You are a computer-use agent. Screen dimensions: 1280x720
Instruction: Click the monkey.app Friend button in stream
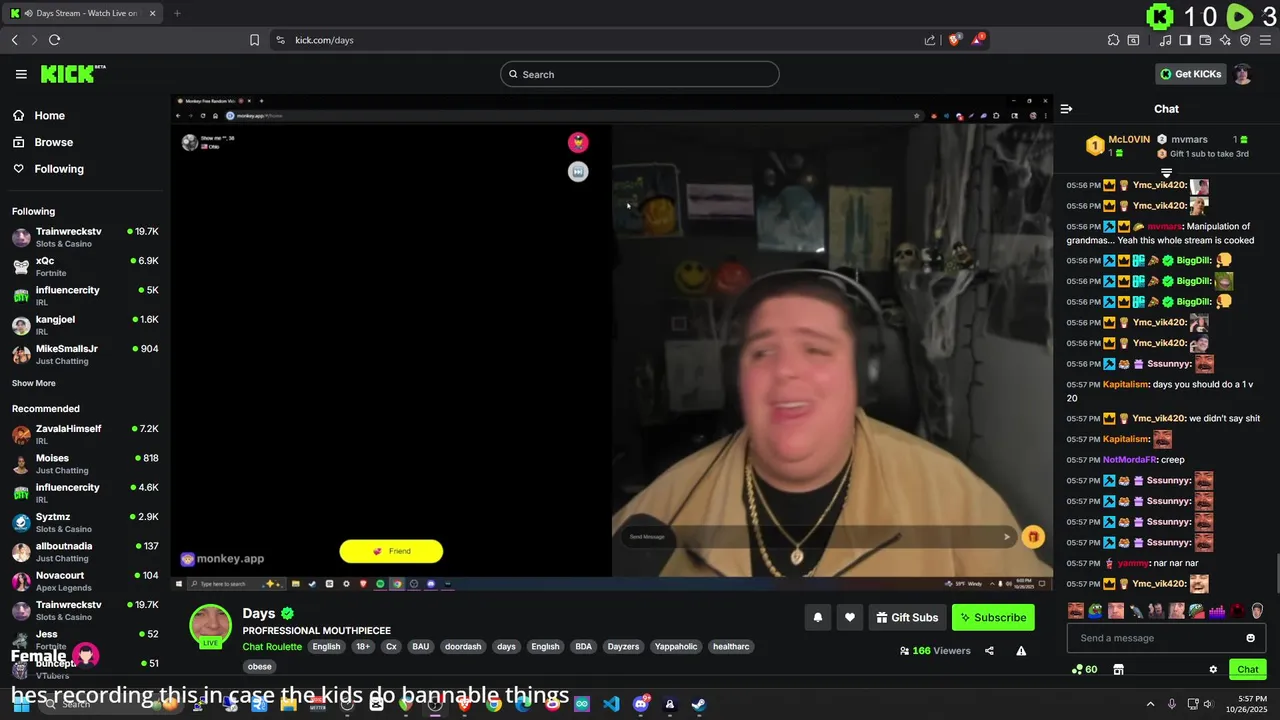pos(391,551)
